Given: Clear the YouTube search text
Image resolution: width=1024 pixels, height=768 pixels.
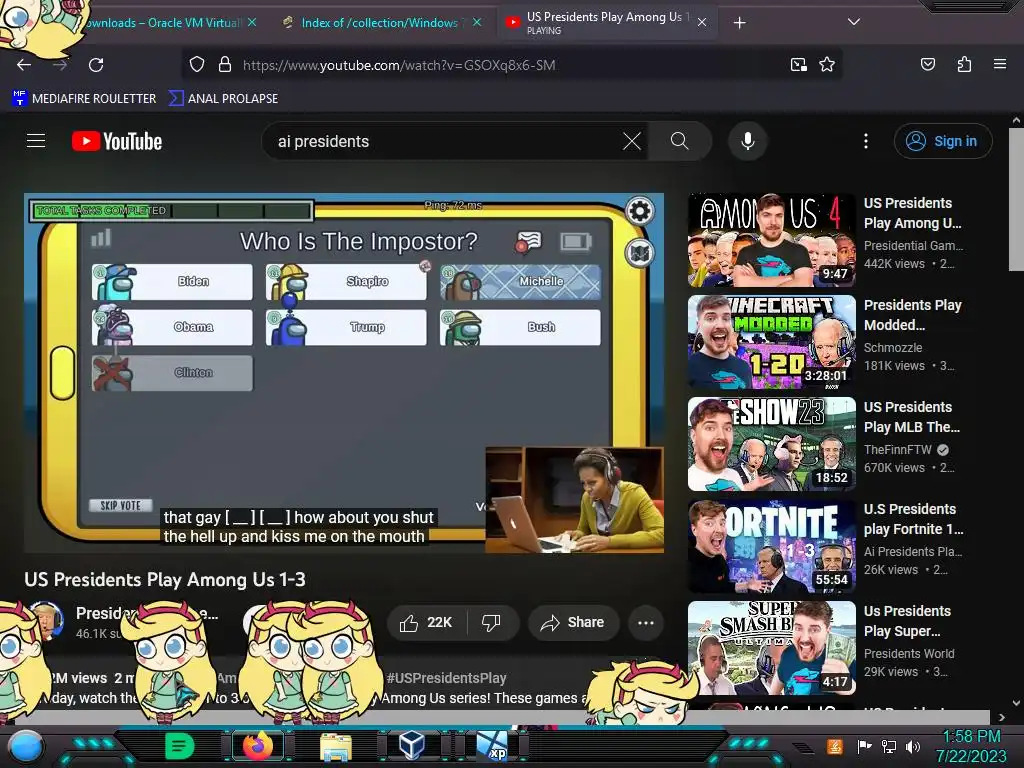Looking at the screenshot, I should (632, 141).
